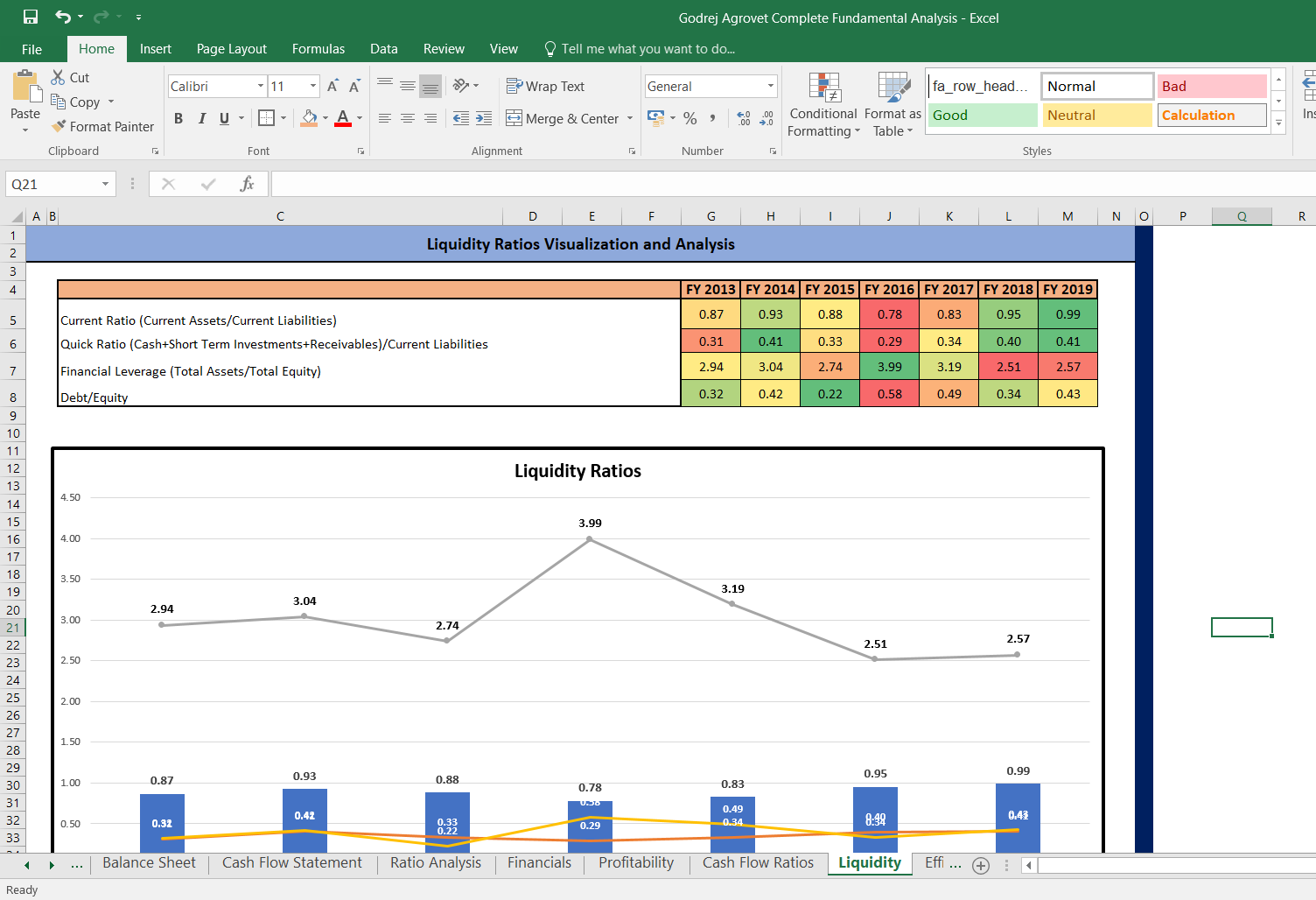1316x900 pixels.
Task: Apply the Neutral cell style
Action: click(1097, 115)
